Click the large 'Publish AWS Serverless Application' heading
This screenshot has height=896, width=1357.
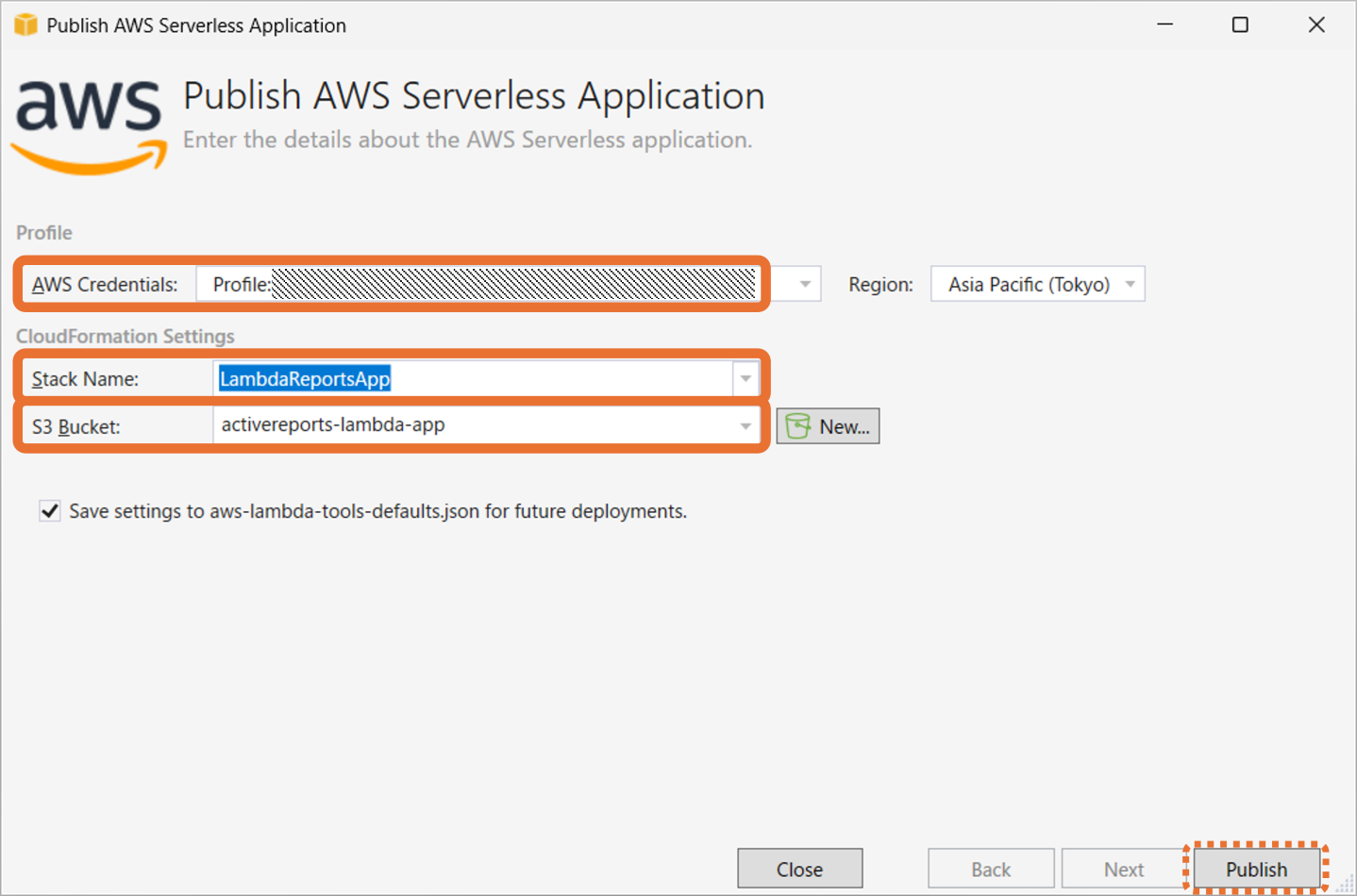[474, 96]
